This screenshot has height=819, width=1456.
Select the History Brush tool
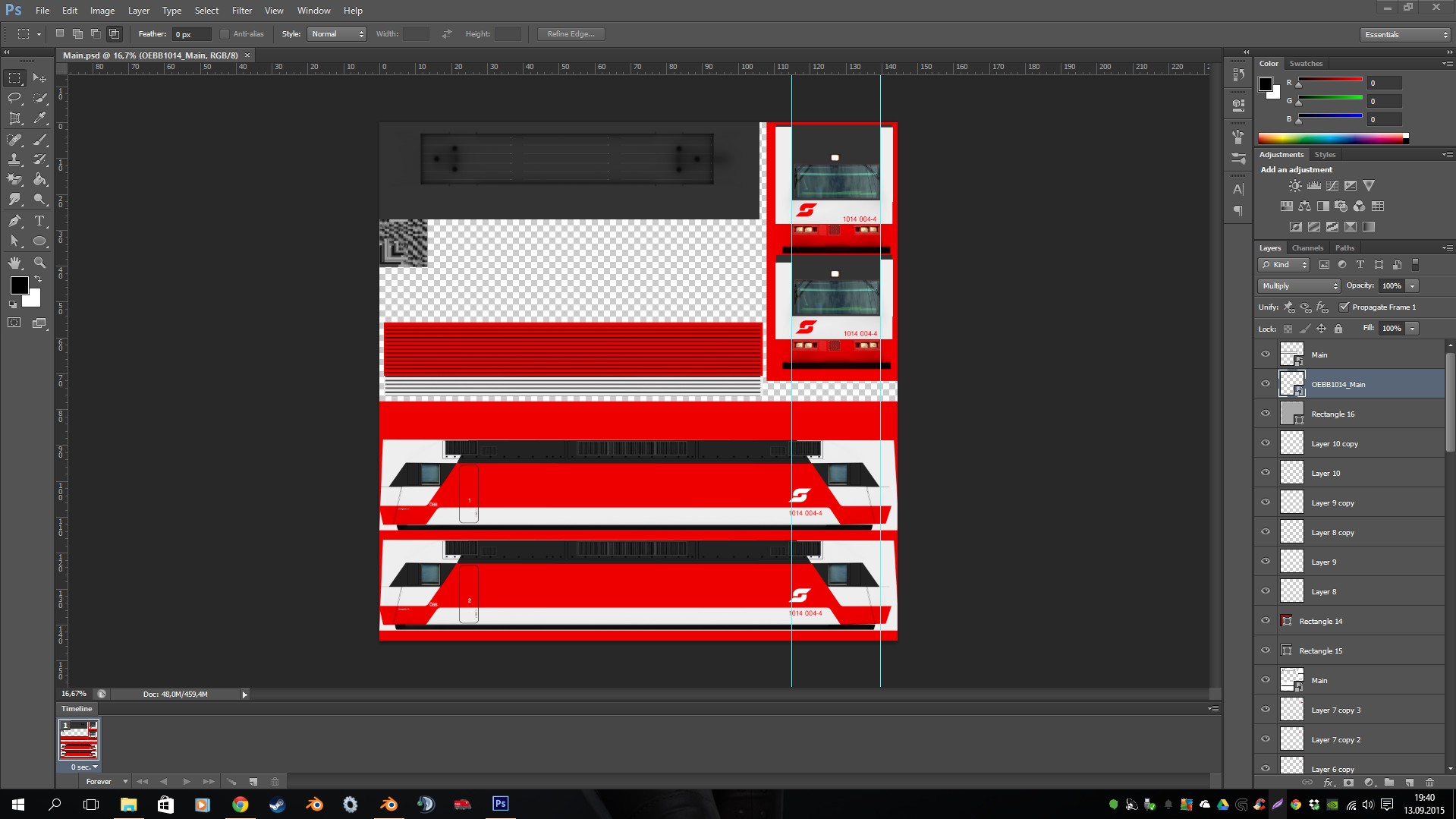point(39,159)
